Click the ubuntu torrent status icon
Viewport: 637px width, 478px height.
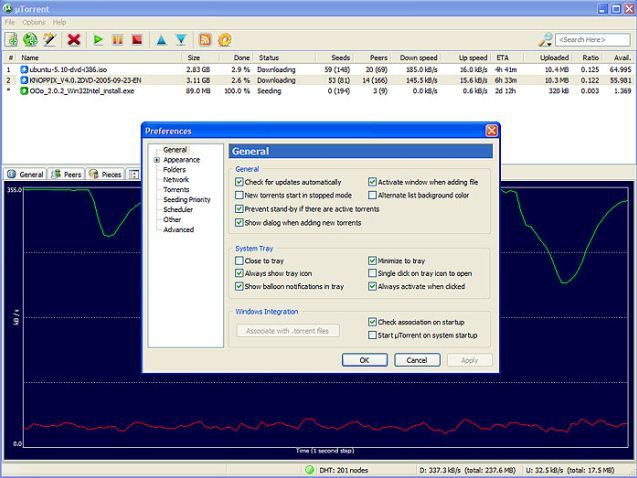pos(24,69)
